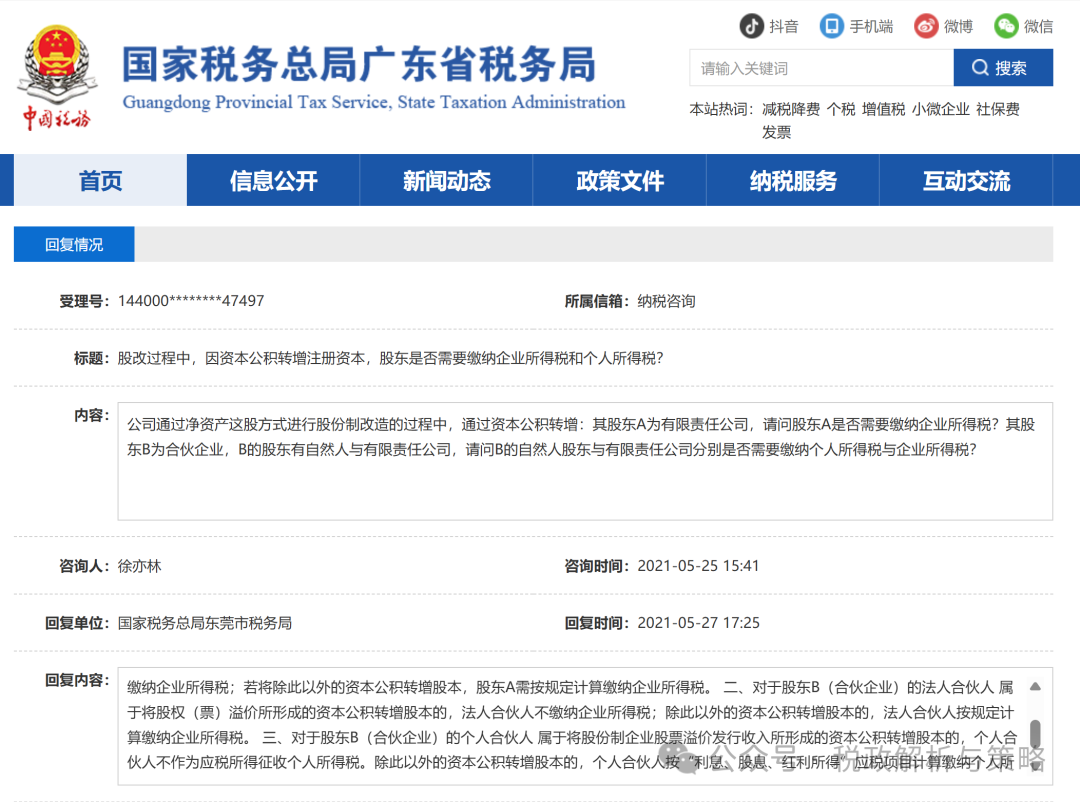Screen dimensions: 1080x802
Task: Switch to the 新闻动态 tab
Action: [446, 181]
